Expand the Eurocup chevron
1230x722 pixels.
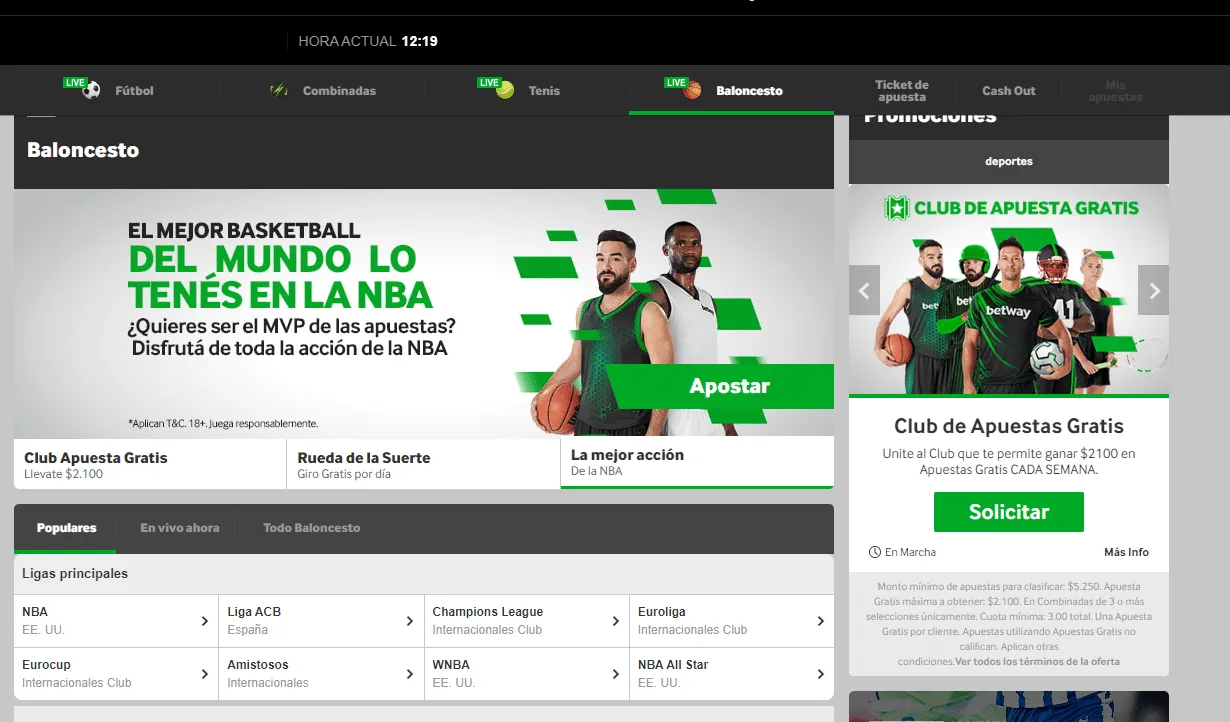pyautogui.click(x=204, y=674)
